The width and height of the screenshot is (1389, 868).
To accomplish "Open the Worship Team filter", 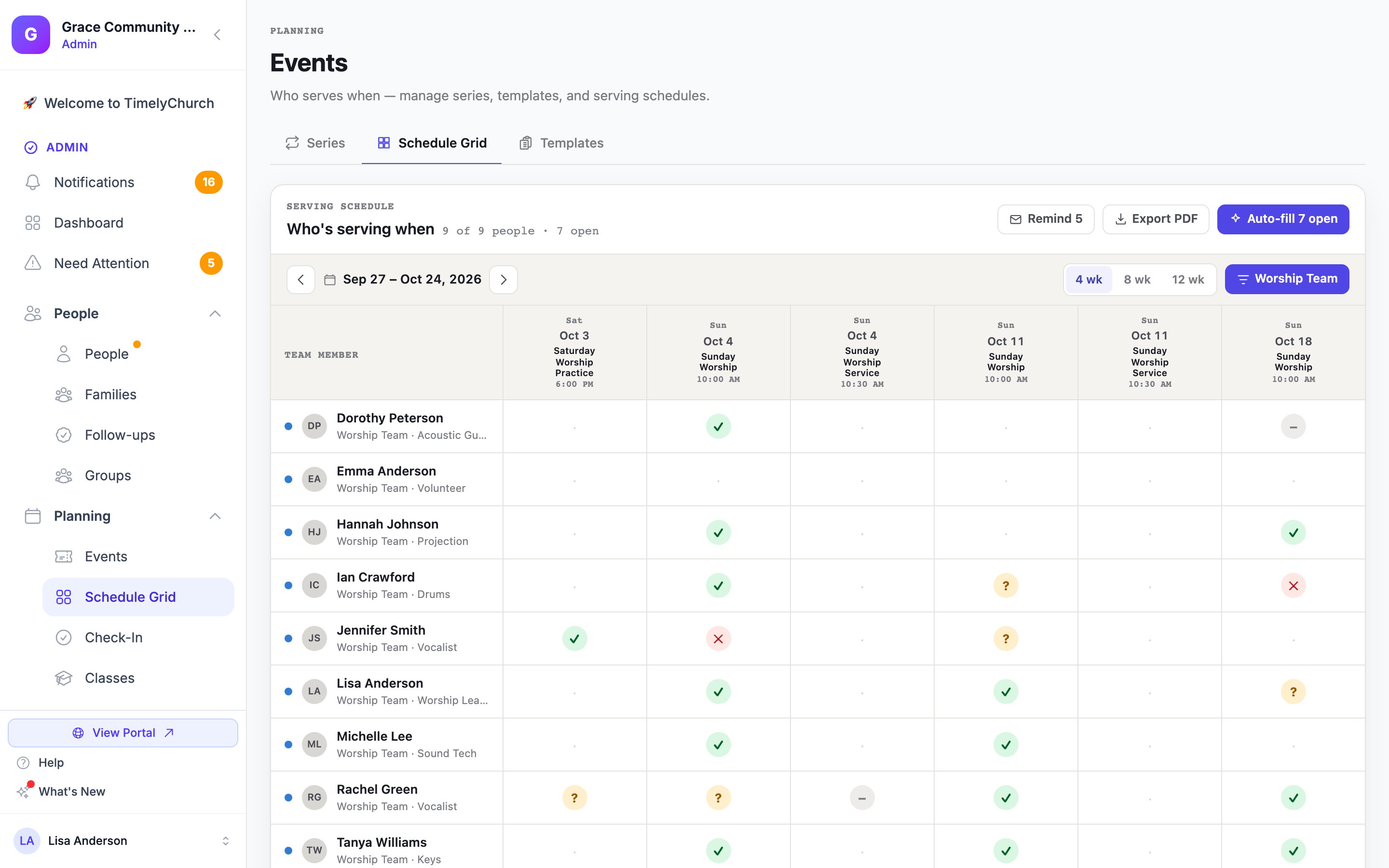I will pos(1286,279).
